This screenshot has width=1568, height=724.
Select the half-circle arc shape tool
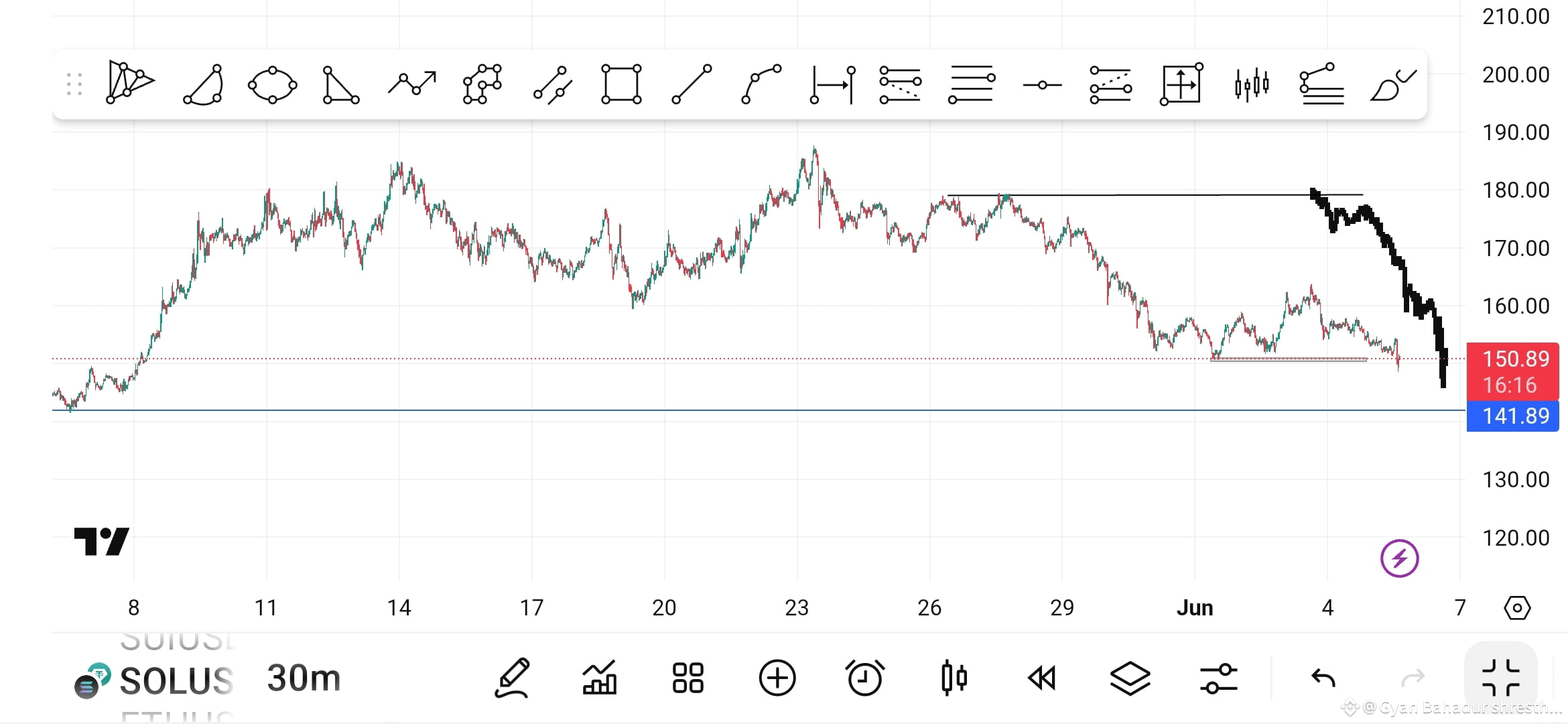point(203,84)
